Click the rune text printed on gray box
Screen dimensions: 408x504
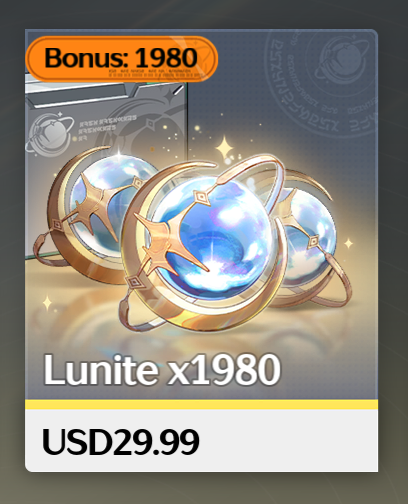click(107, 126)
